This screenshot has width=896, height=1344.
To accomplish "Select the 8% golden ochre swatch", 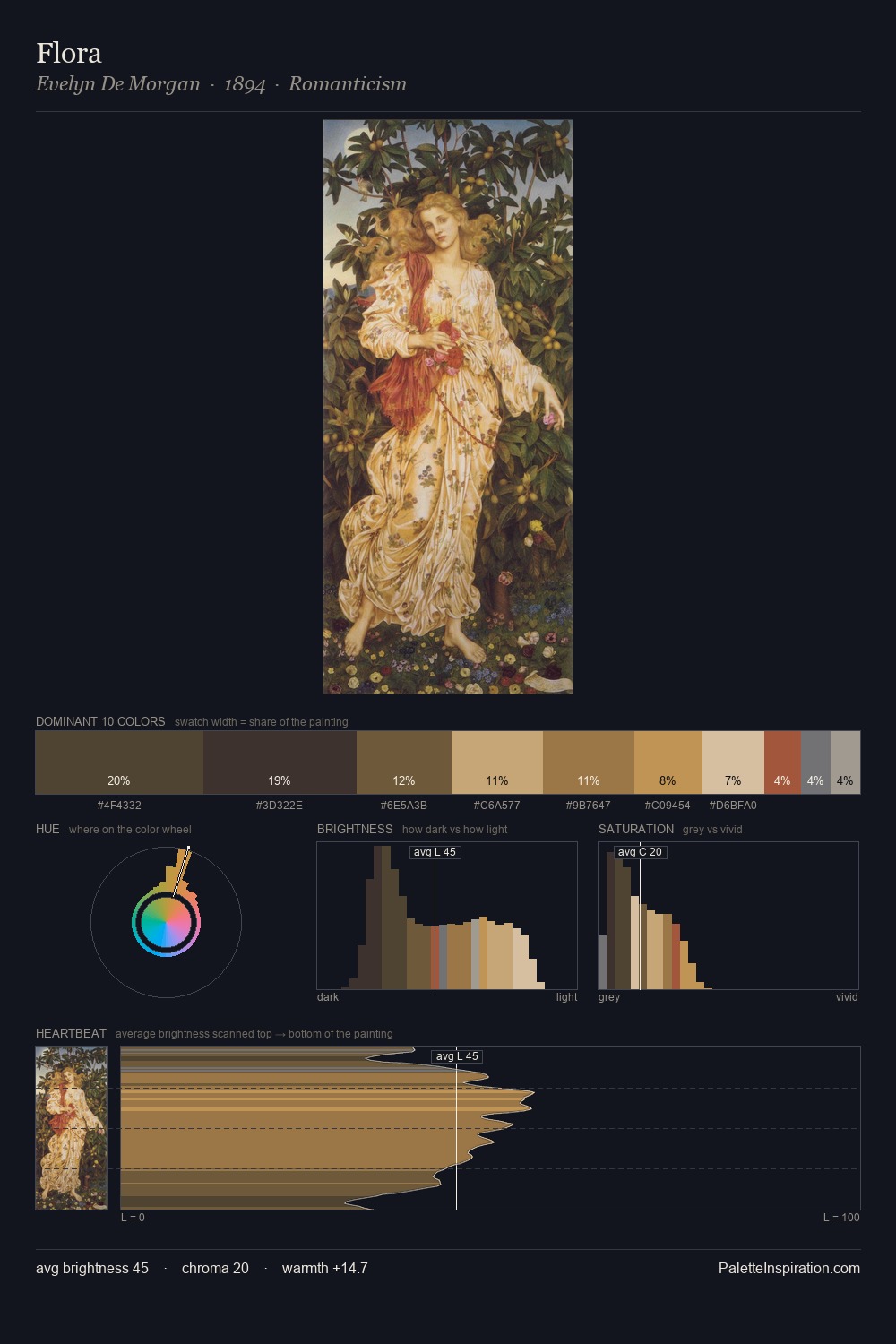I will (x=668, y=762).
